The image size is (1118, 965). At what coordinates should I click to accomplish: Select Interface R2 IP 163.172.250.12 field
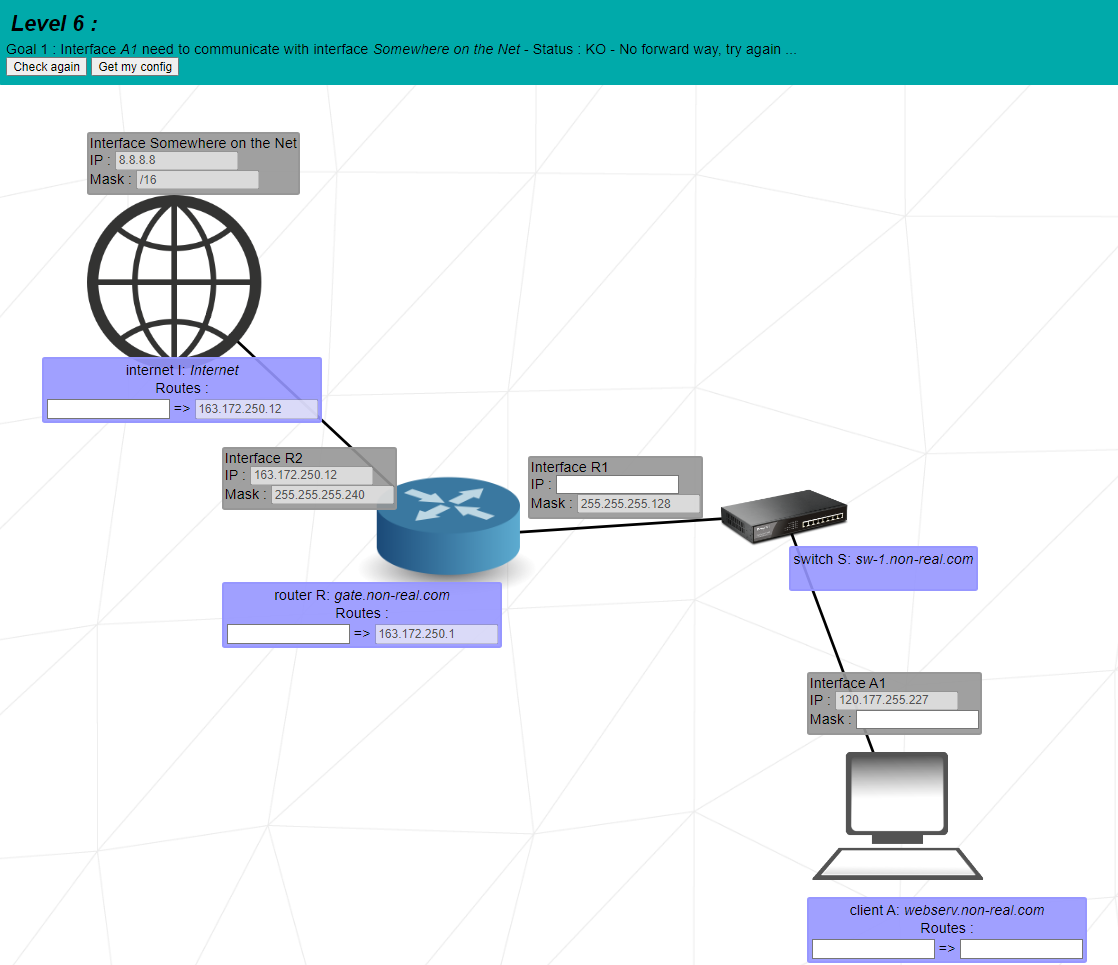[312, 475]
